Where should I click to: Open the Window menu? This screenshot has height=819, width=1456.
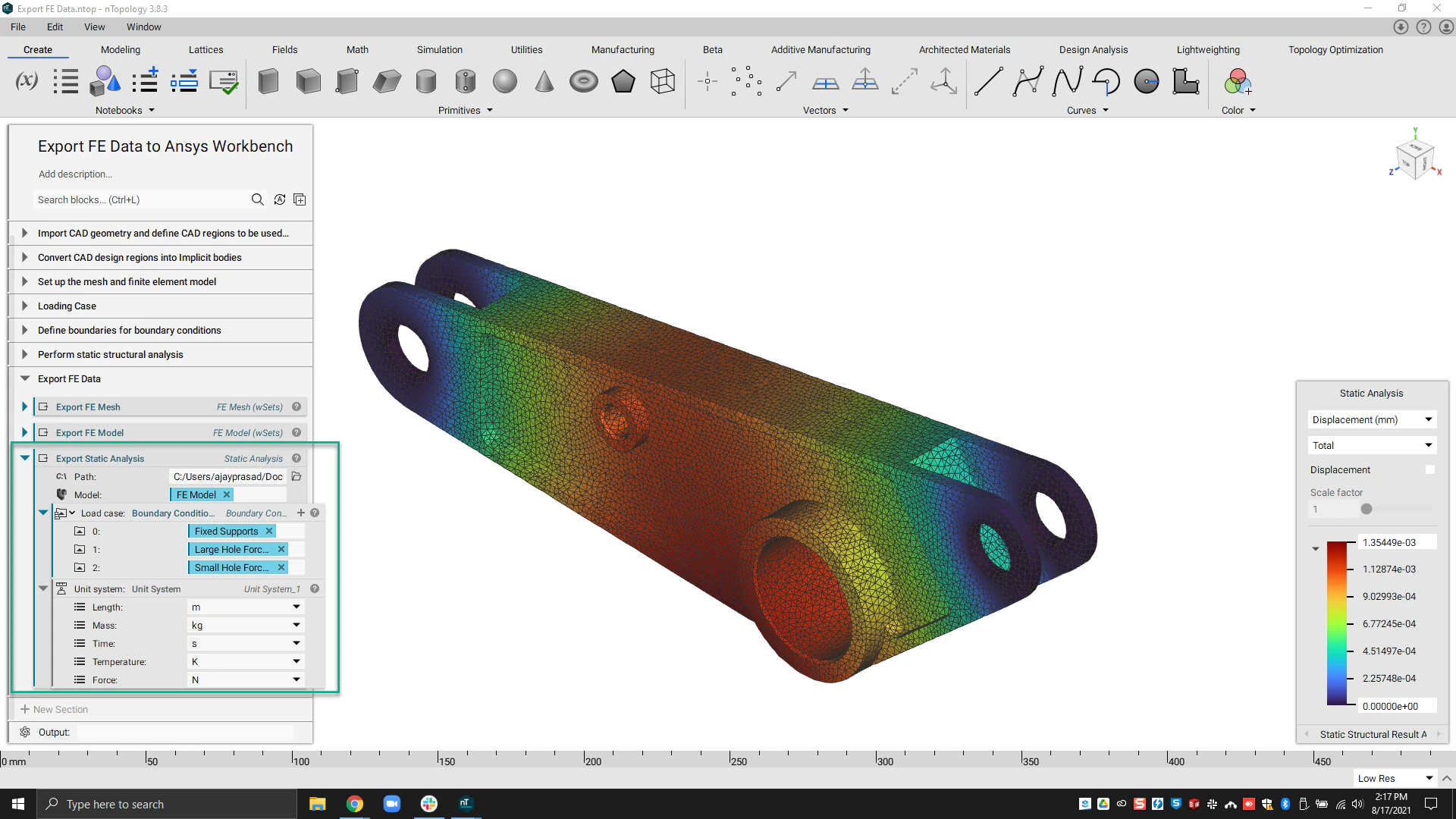pyautogui.click(x=143, y=27)
